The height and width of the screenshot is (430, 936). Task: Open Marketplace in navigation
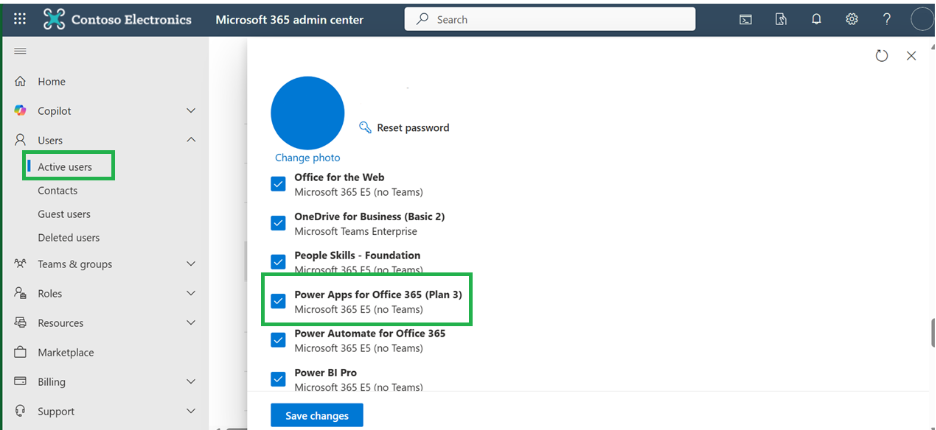pos(66,352)
